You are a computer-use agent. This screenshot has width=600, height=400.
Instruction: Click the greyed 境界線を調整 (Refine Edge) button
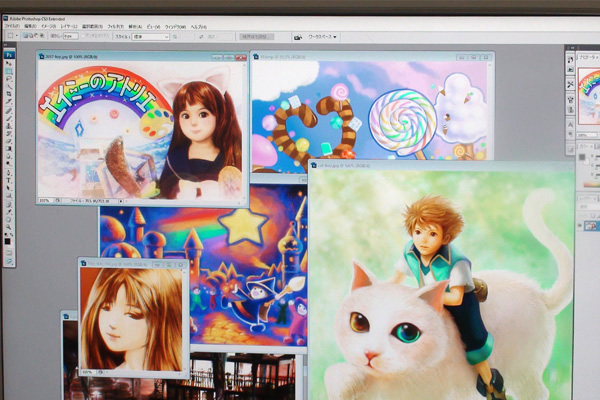(x=257, y=37)
